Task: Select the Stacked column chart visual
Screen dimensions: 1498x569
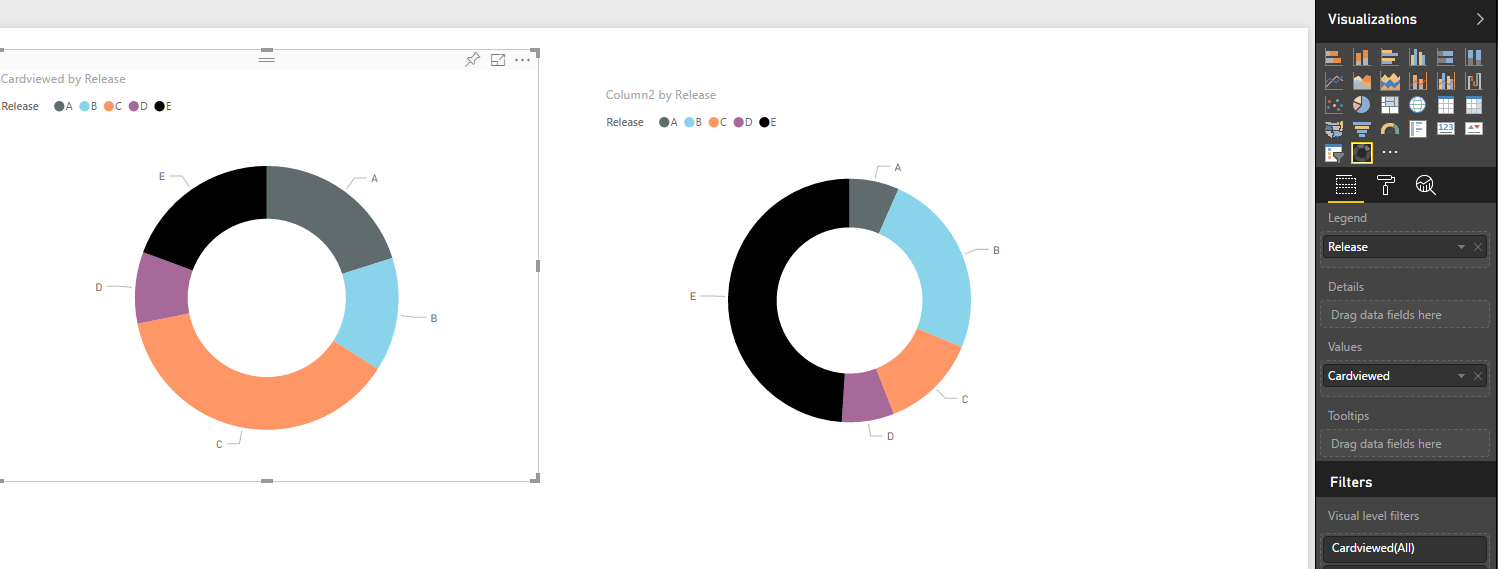Action: pyautogui.click(x=1361, y=57)
